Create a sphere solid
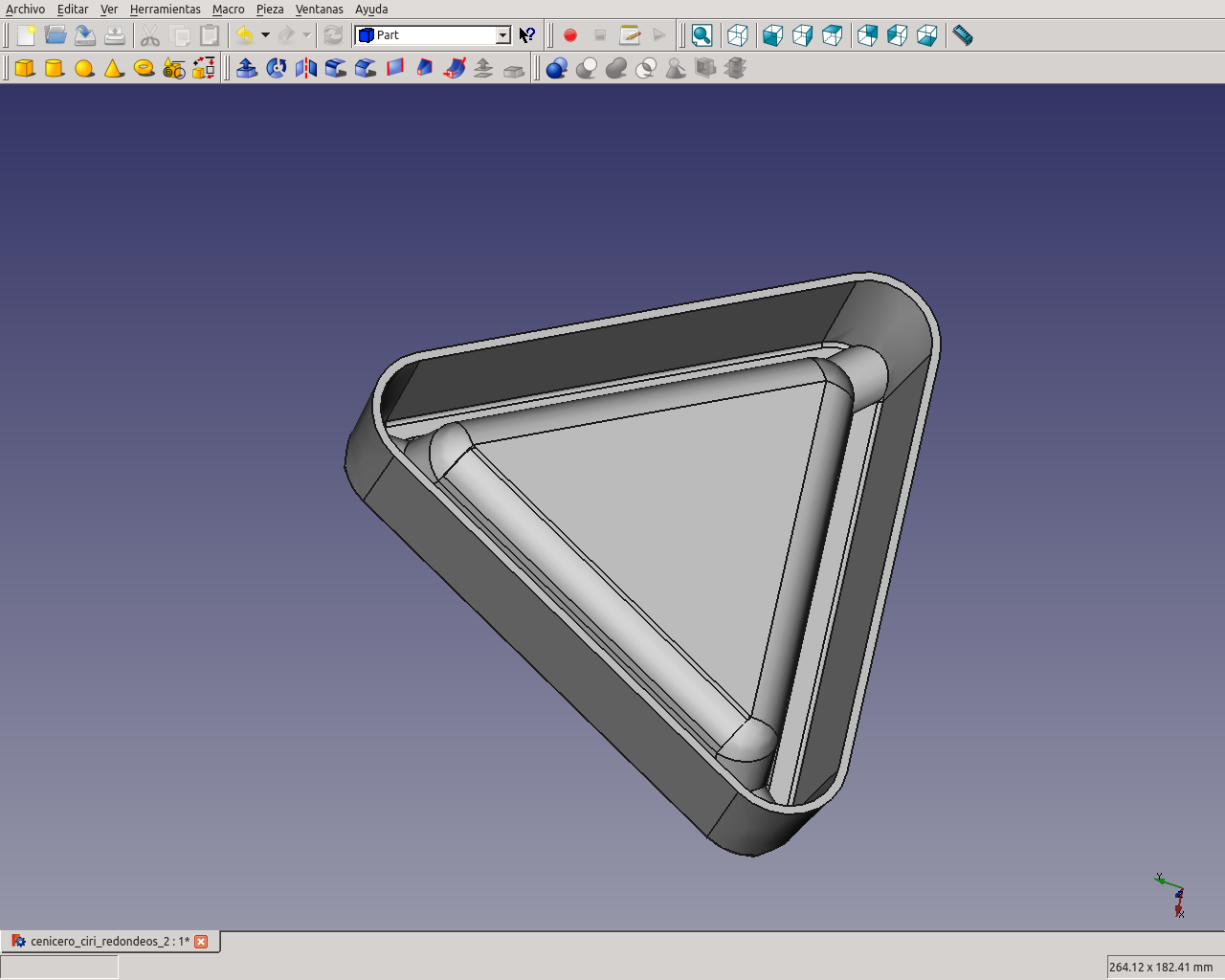 pos(85,68)
